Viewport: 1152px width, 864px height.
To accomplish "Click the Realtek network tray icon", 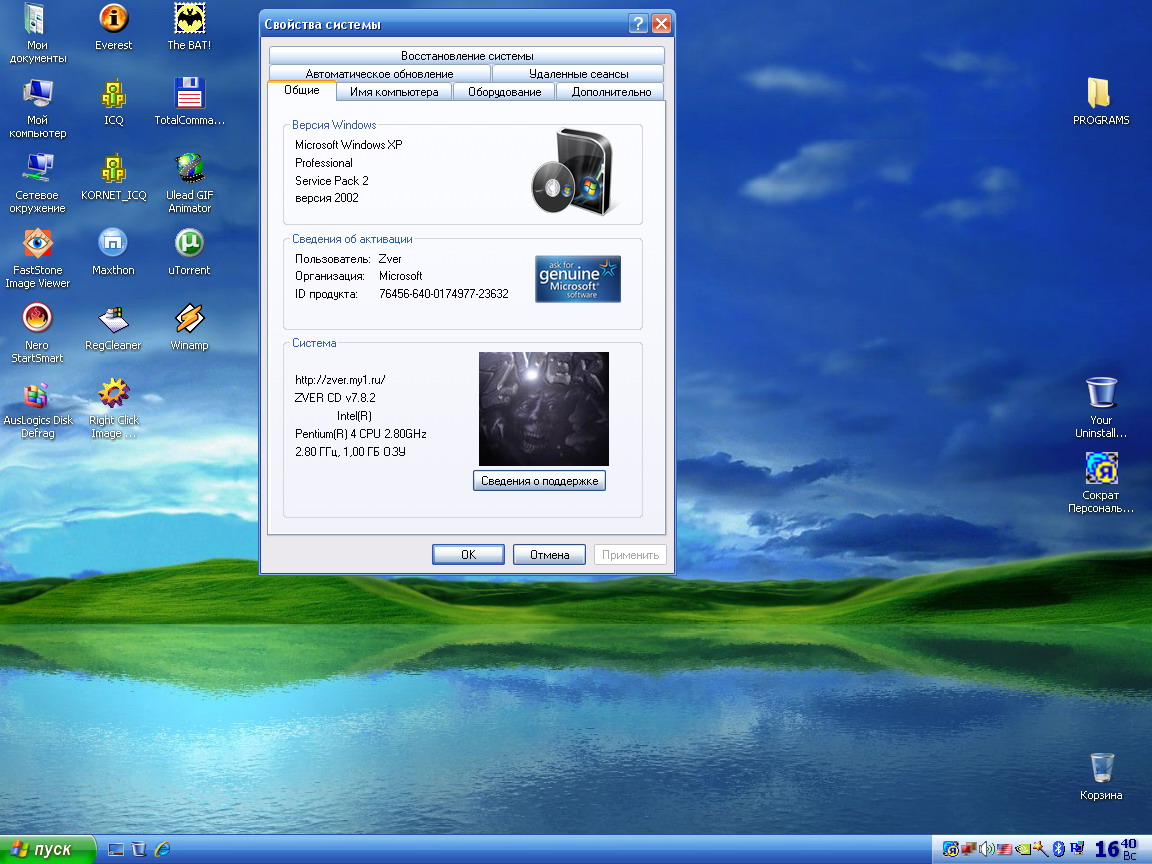I will (1077, 849).
